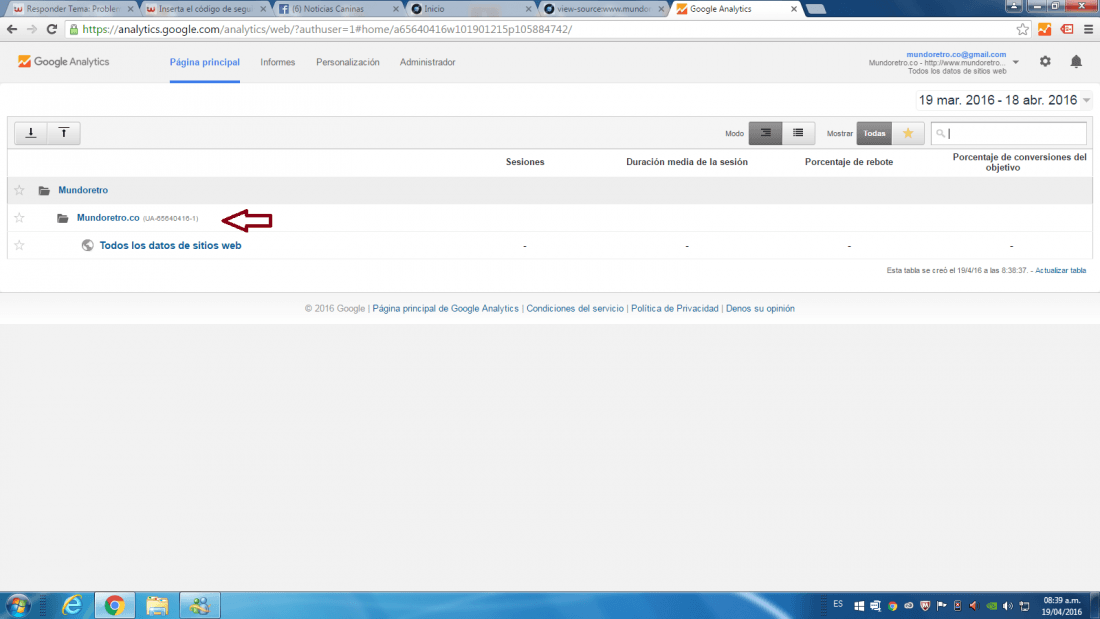The width and height of the screenshot is (1100, 619).
Task: Click Actualizar tabla link
Action: 1061,270
